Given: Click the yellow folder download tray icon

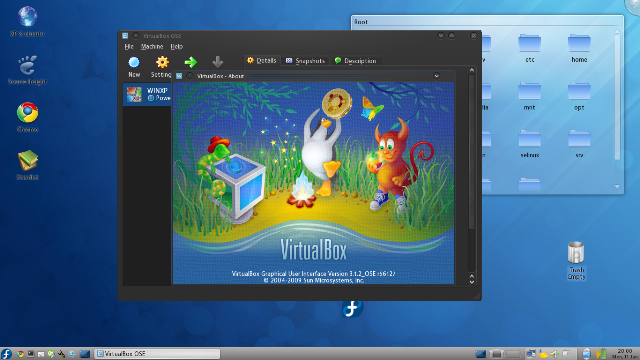Looking at the screenshot, I should coord(543,353).
